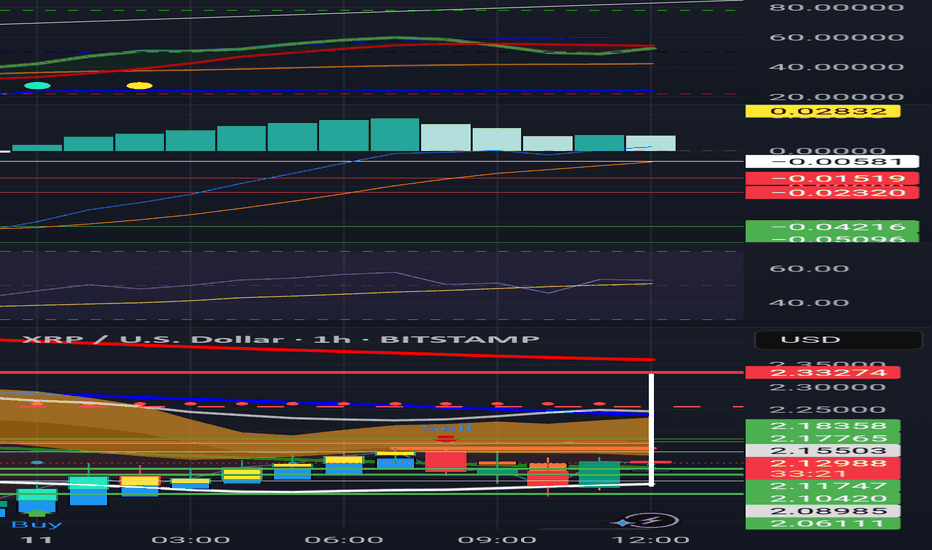Click the 60.00 scale value in the RSI pane
The width and height of the screenshot is (932, 550).
tap(809, 269)
